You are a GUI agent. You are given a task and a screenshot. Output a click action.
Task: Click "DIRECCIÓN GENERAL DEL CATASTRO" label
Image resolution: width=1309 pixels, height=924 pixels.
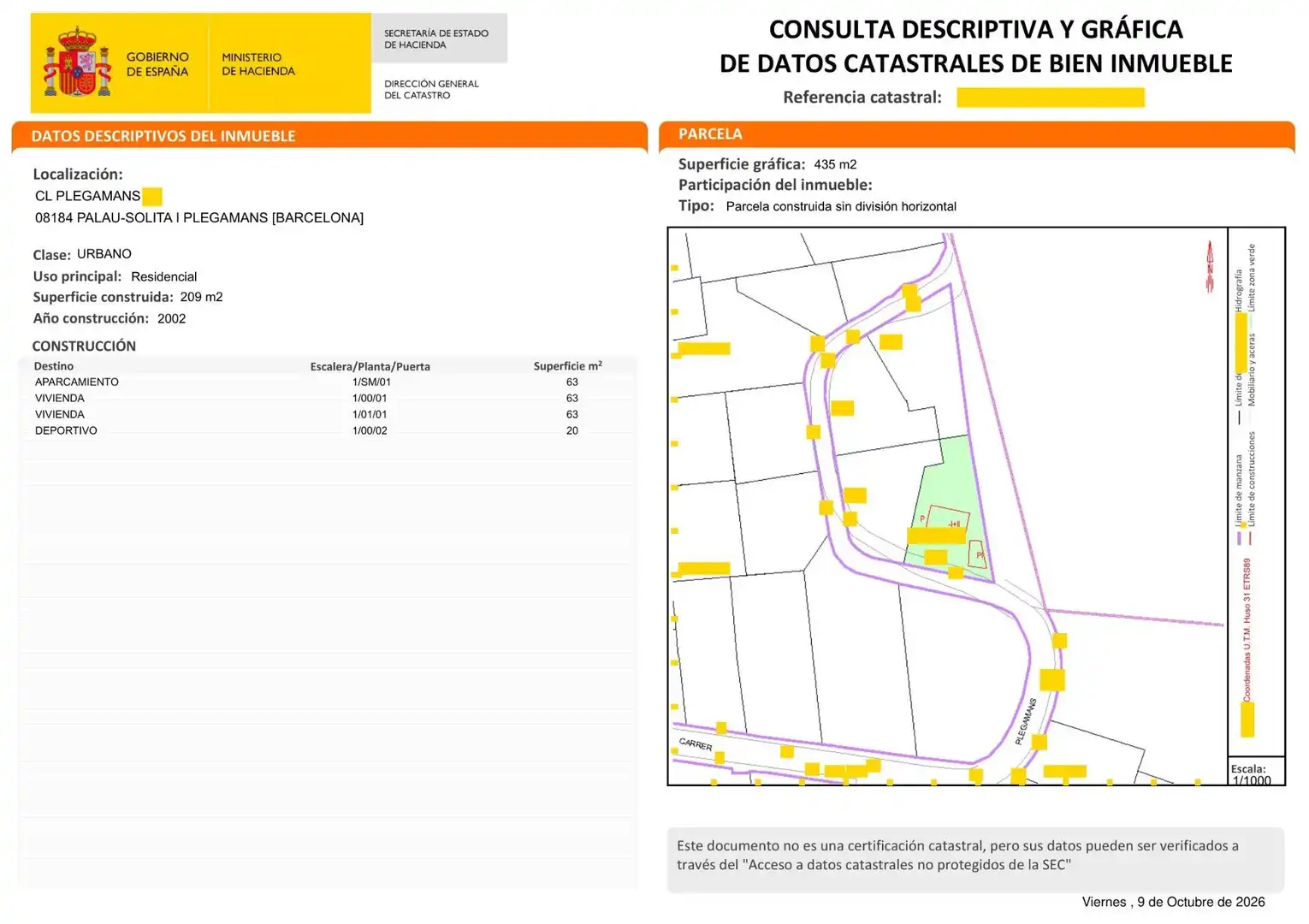431,89
